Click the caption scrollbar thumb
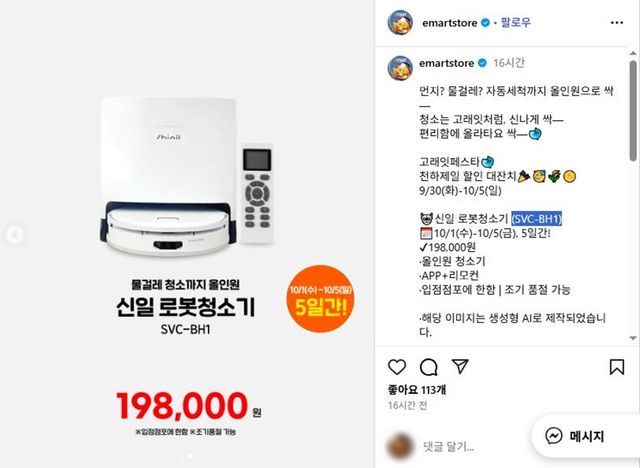 pyautogui.click(x=633, y=110)
